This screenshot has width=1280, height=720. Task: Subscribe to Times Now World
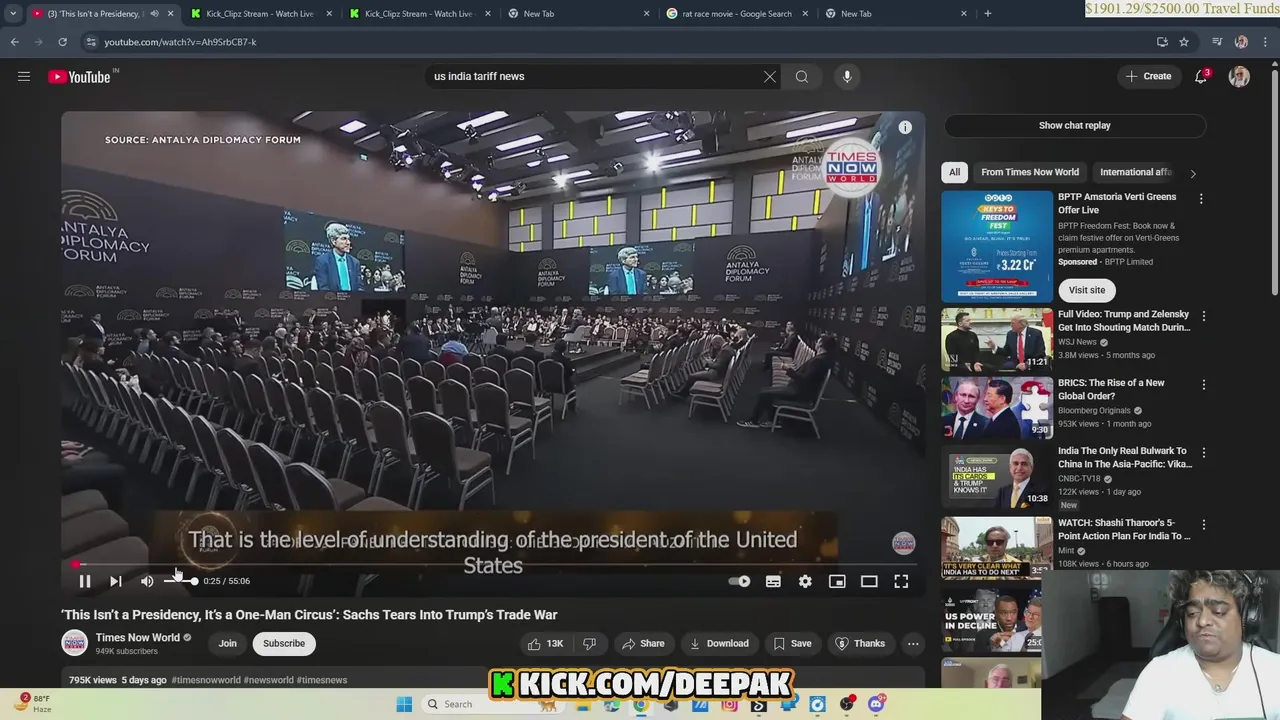click(x=284, y=643)
